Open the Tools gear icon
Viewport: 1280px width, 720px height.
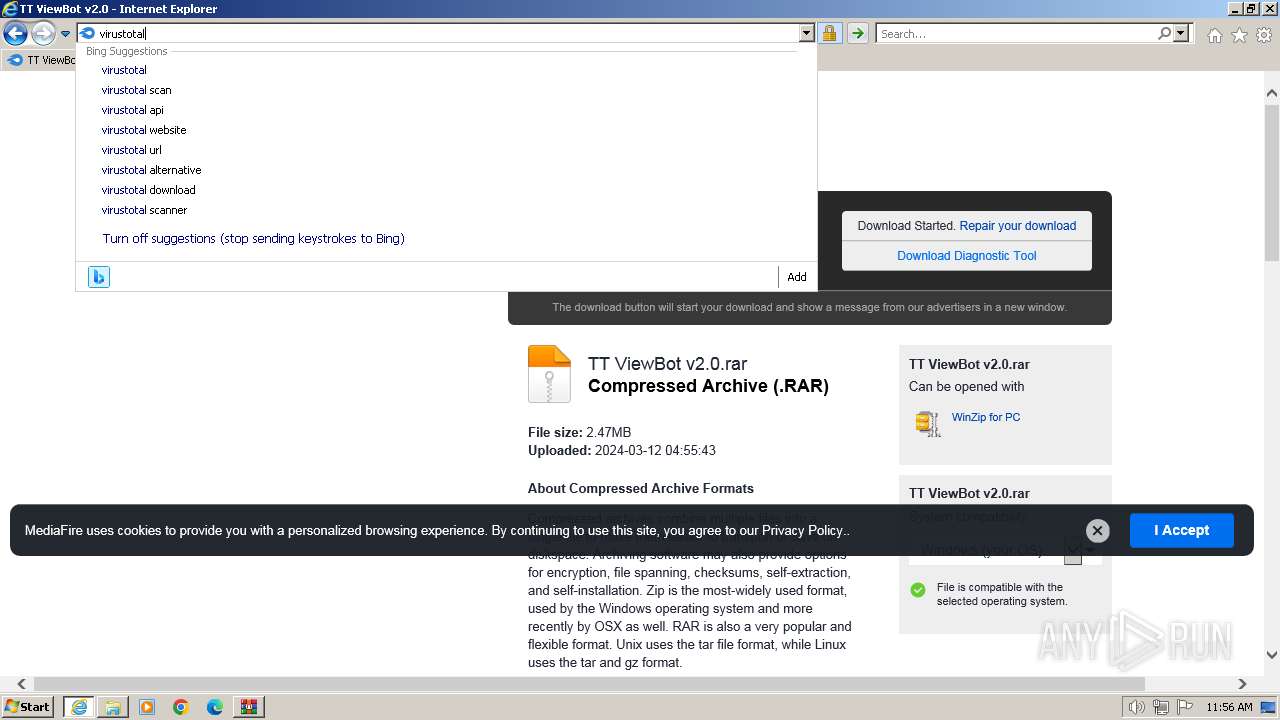tap(1264, 35)
